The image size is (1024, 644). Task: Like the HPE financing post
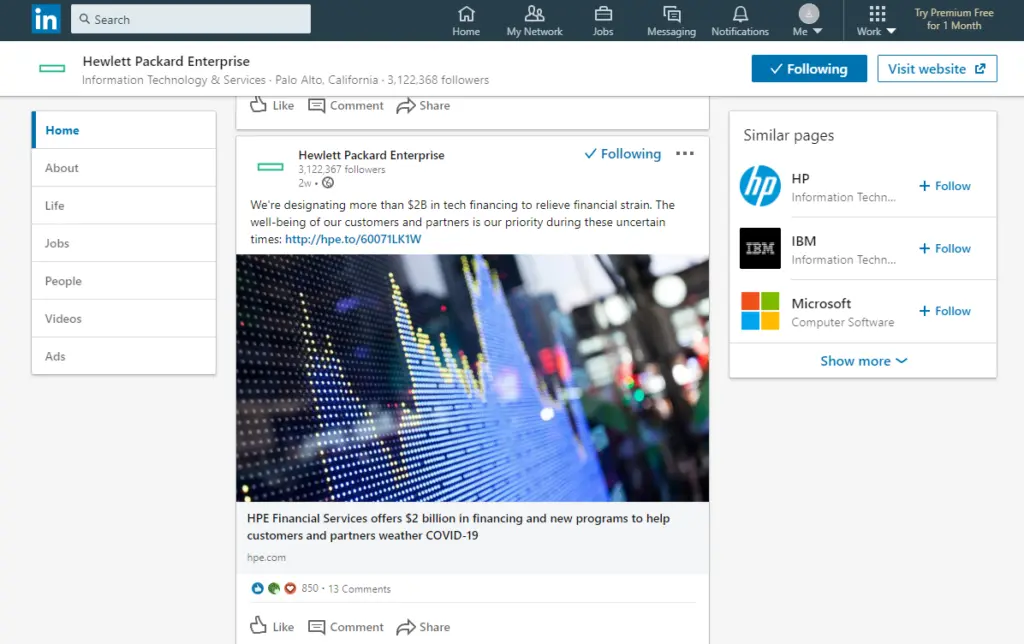pos(271,626)
